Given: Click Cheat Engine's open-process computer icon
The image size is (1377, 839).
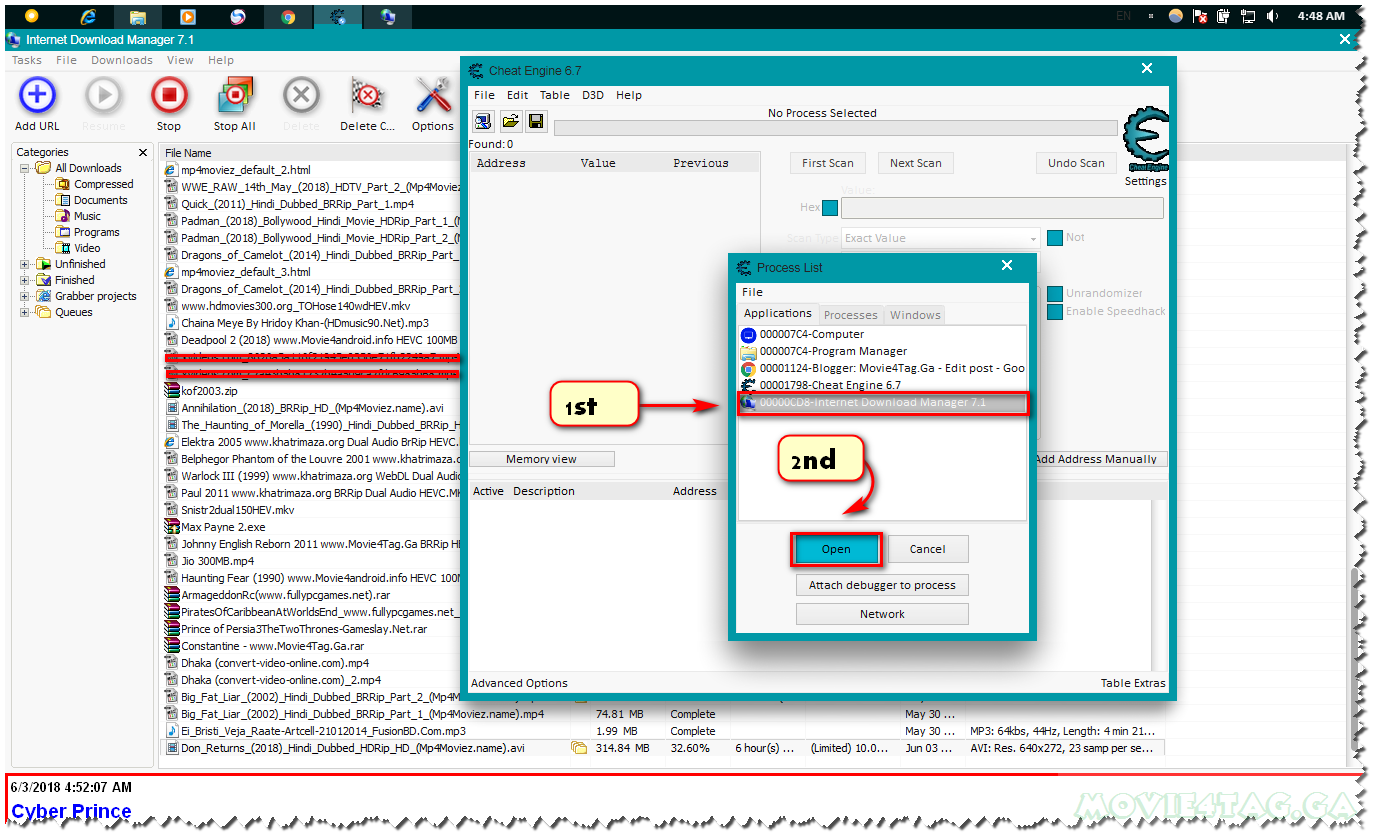Looking at the screenshot, I should 483,121.
